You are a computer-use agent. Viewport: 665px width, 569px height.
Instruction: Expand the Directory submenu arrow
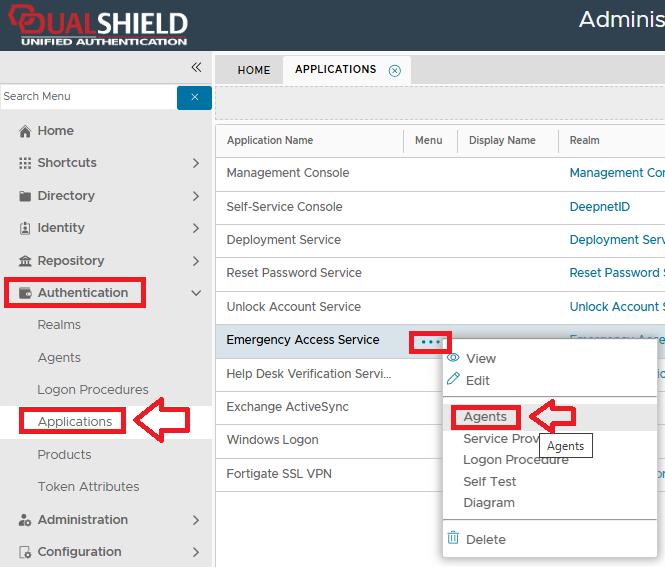click(196, 196)
